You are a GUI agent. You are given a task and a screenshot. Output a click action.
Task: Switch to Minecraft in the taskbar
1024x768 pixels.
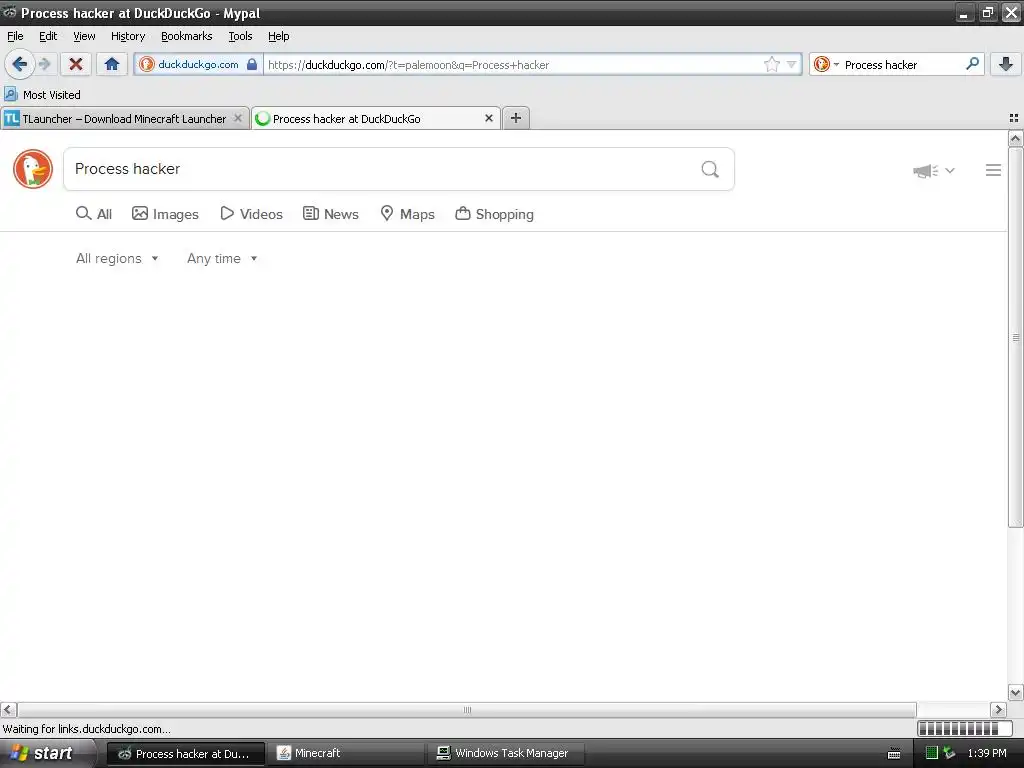pyautogui.click(x=347, y=753)
